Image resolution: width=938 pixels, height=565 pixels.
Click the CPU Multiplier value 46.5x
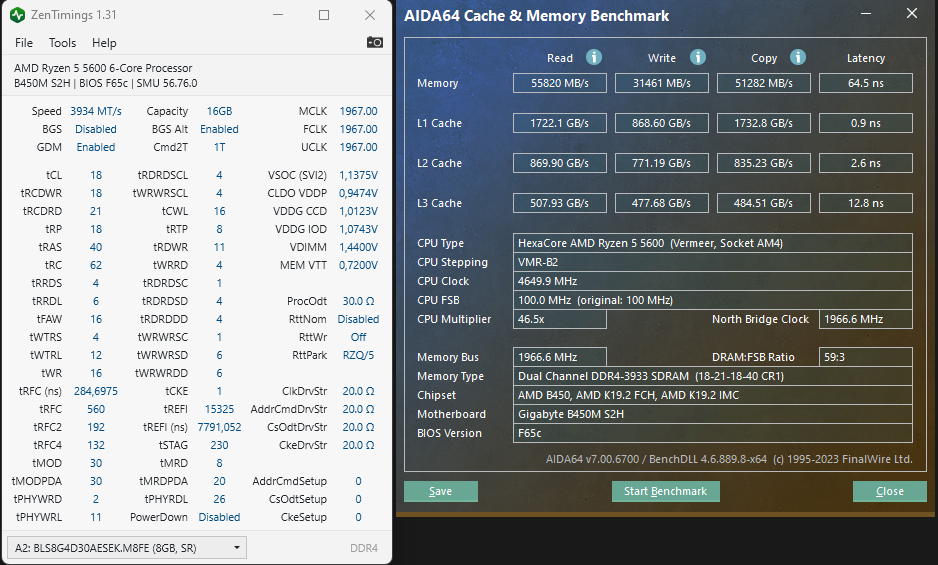560,319
